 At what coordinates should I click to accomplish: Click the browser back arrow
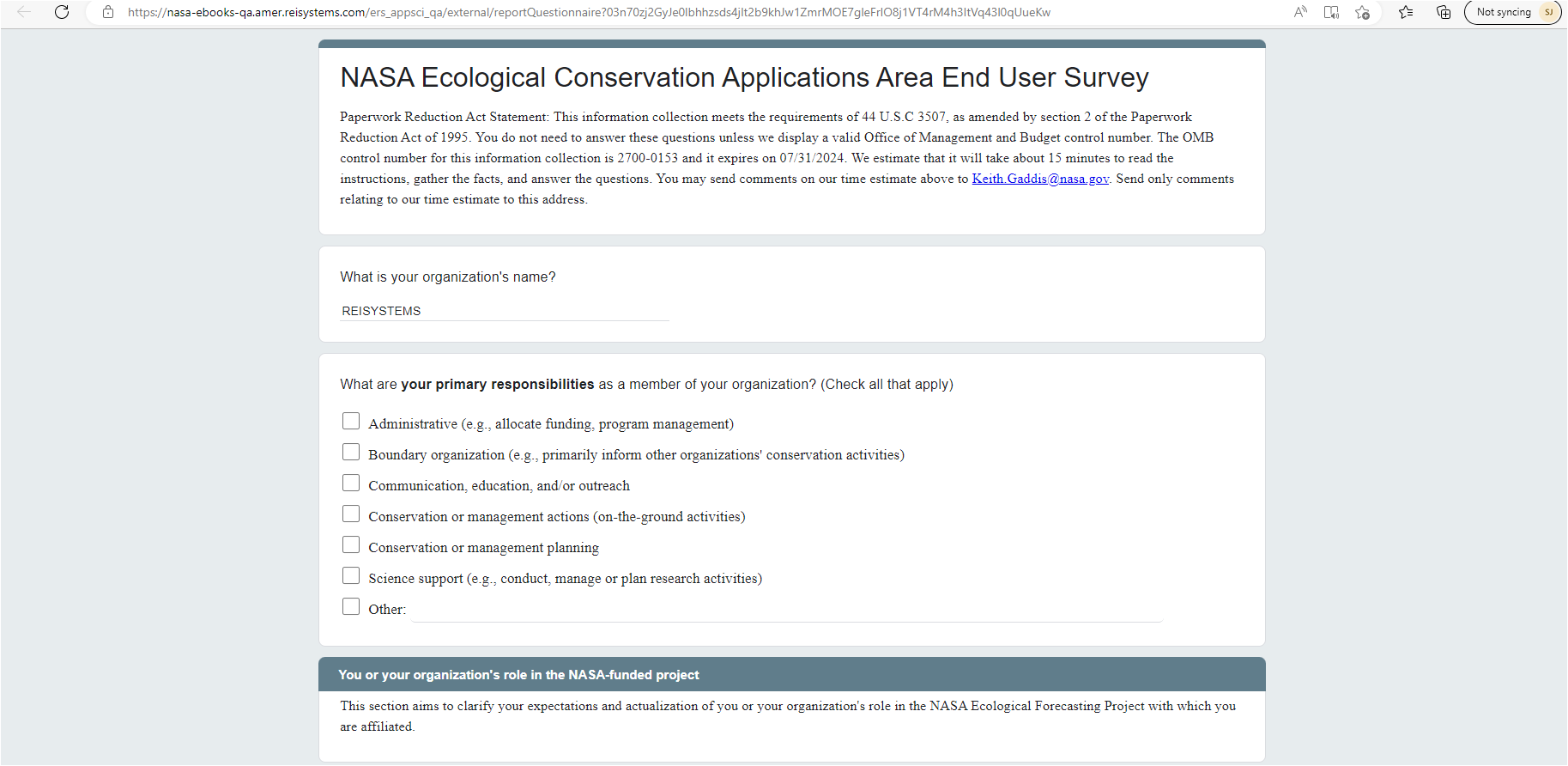(x=24, y=12)
